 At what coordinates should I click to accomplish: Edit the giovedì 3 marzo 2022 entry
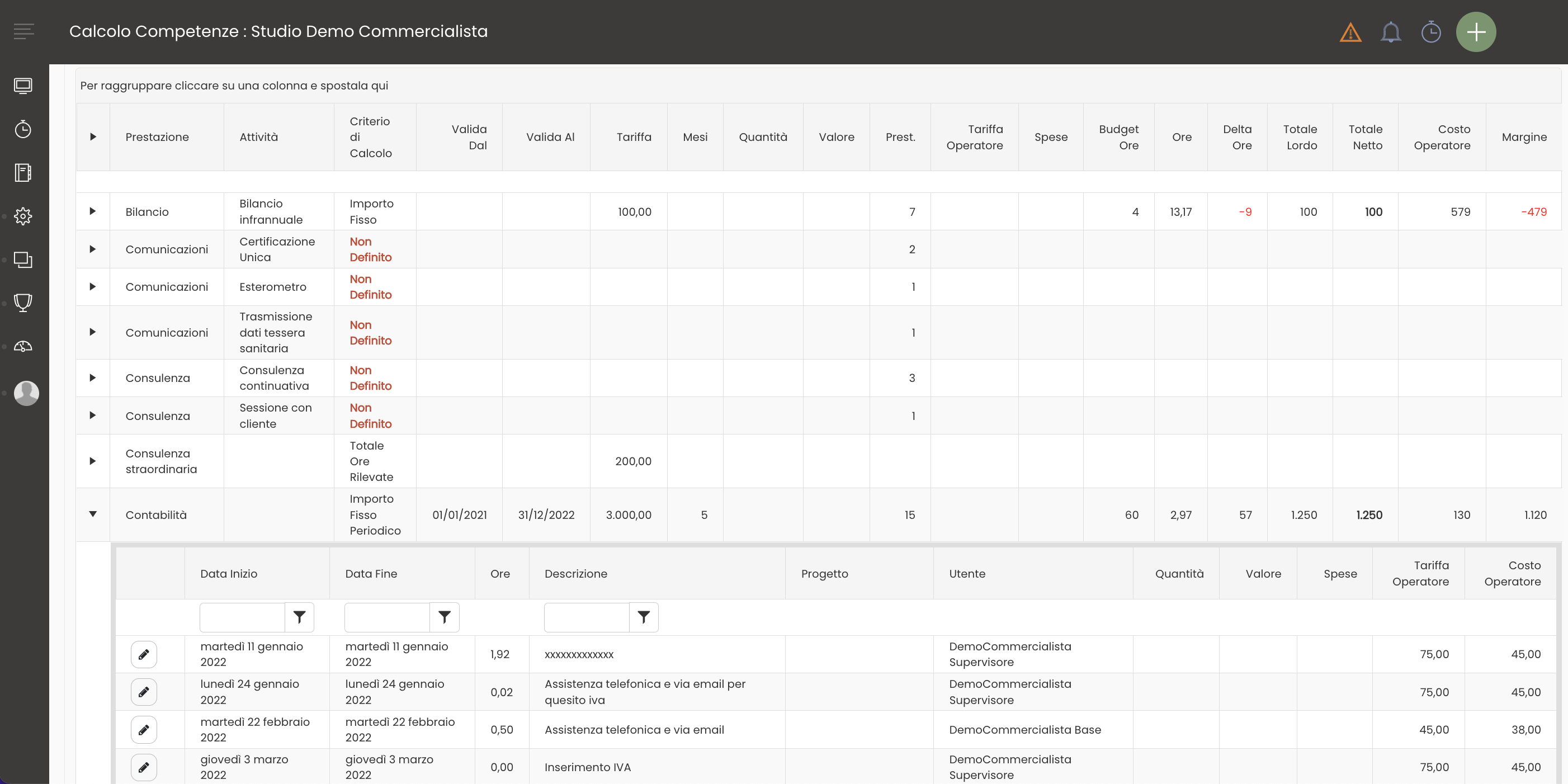click(x=144, y=768)
